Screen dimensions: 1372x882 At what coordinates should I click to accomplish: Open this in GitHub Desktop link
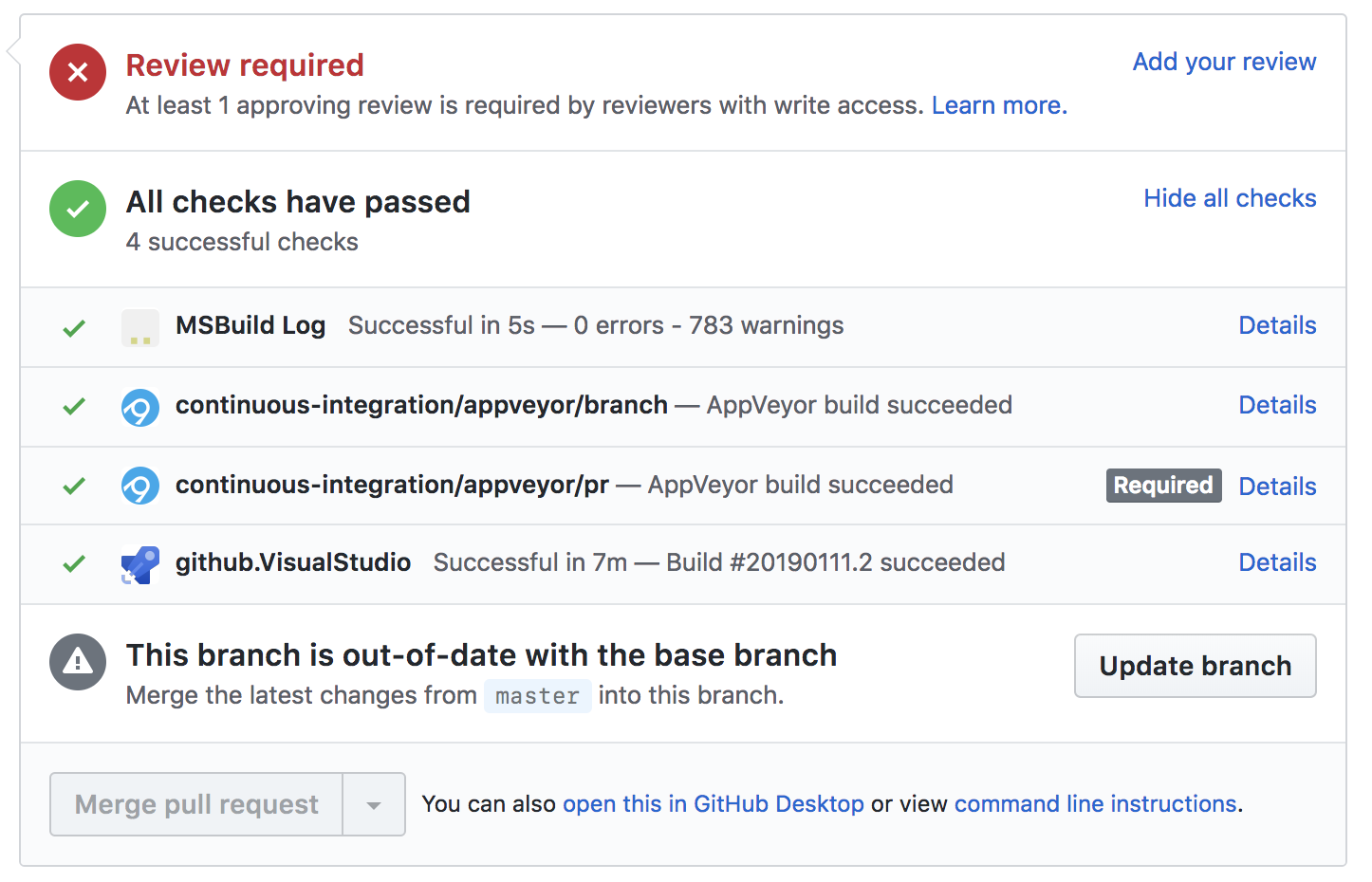click(714, 804)
